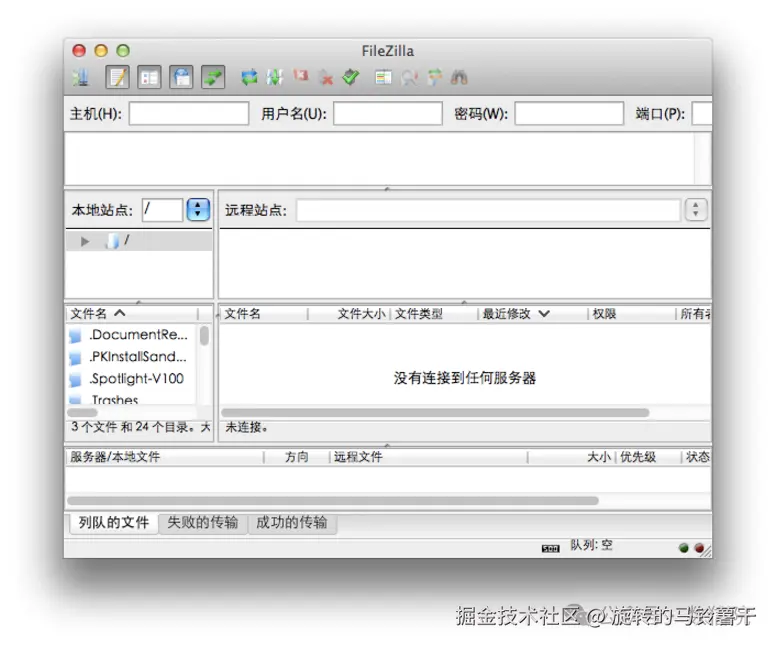Select the .DocumentRe... folder
The width and height of the screenshot is (775, 646).
click(x=132, y=335)
